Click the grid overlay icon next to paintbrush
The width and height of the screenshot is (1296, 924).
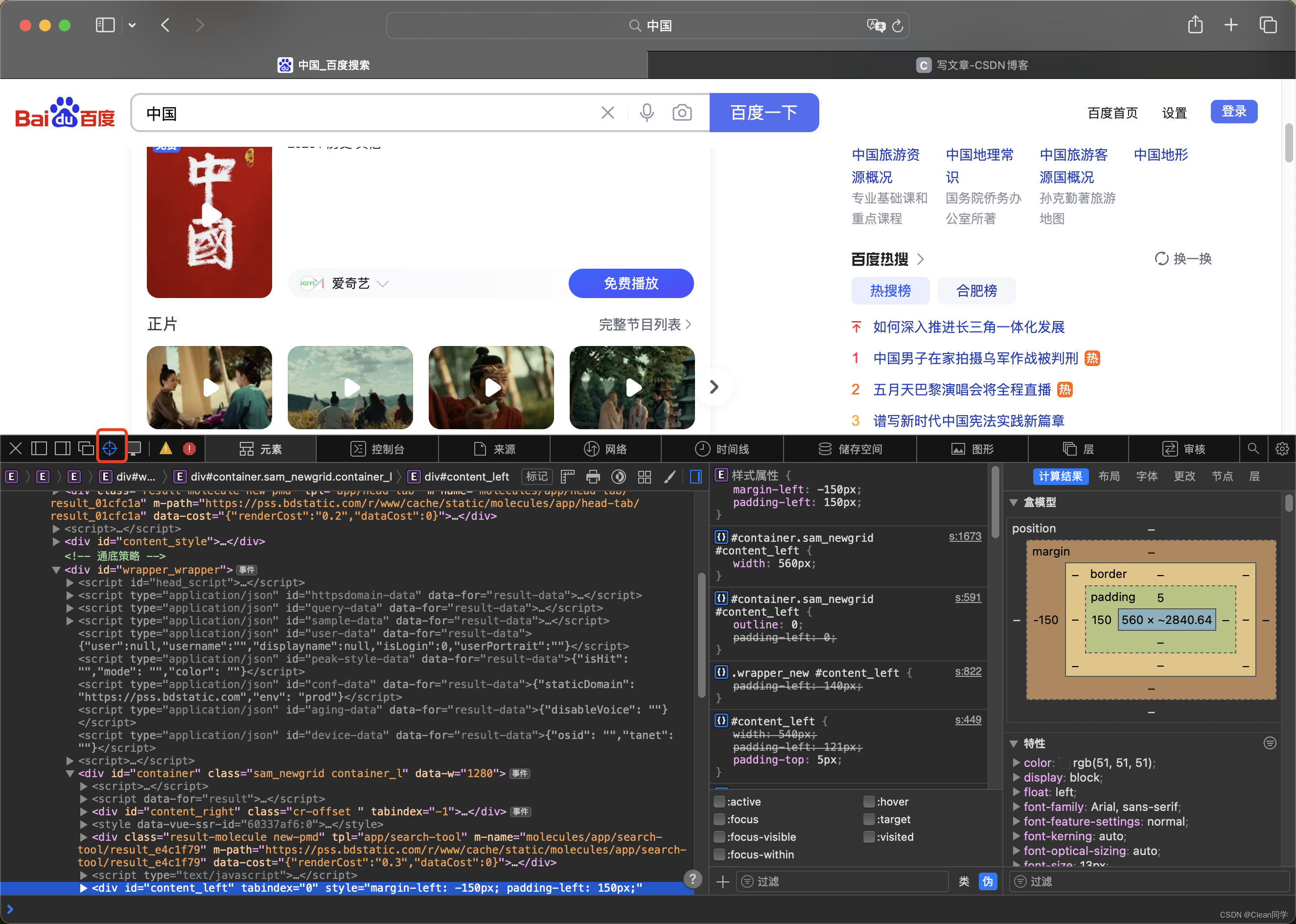(644, 477)
